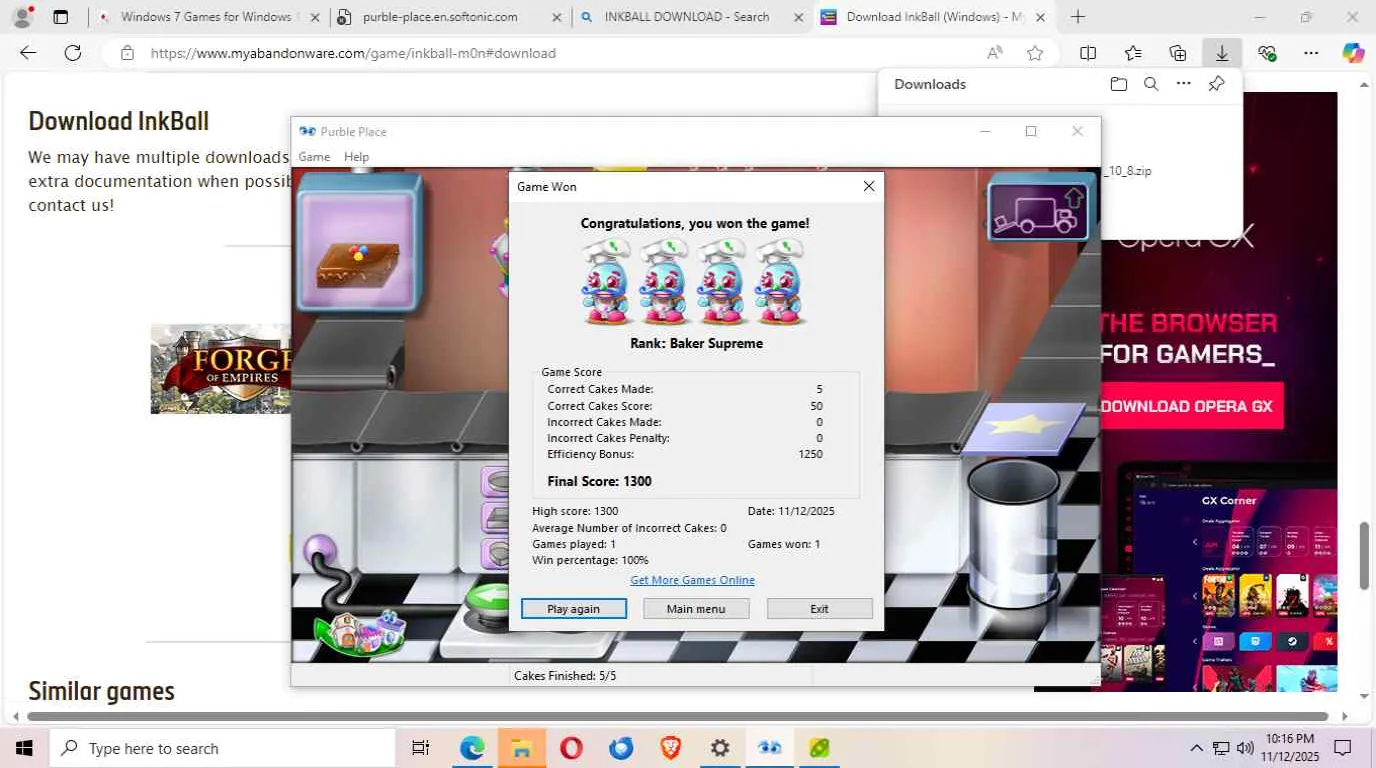Open the Get More Games Online link
Viewport: 1376px width, 768px height.
click(692, 580)
